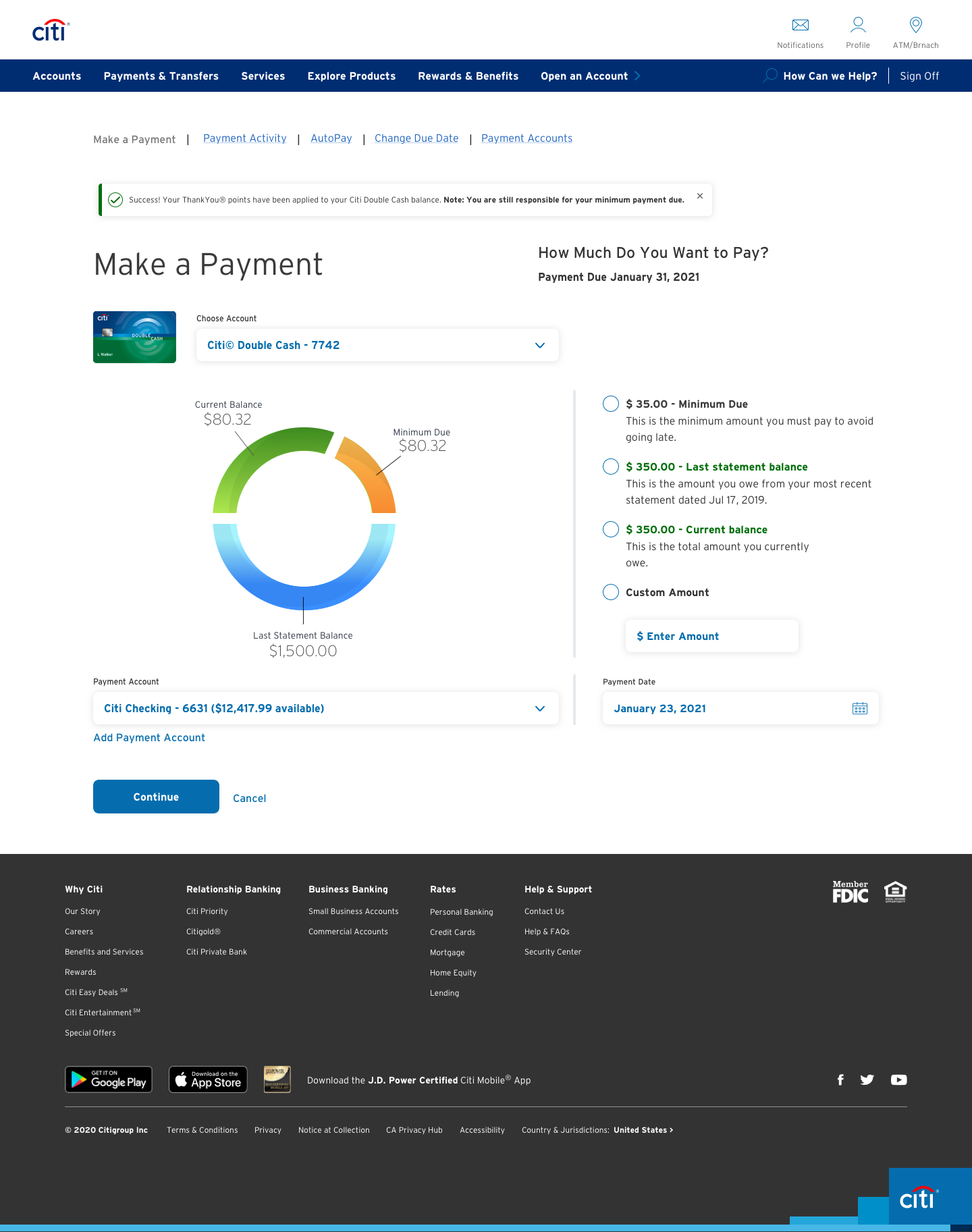This screenshot has width=972, height=1232.
Task: Select the Current balance payment option
Action: pos(611,529)
